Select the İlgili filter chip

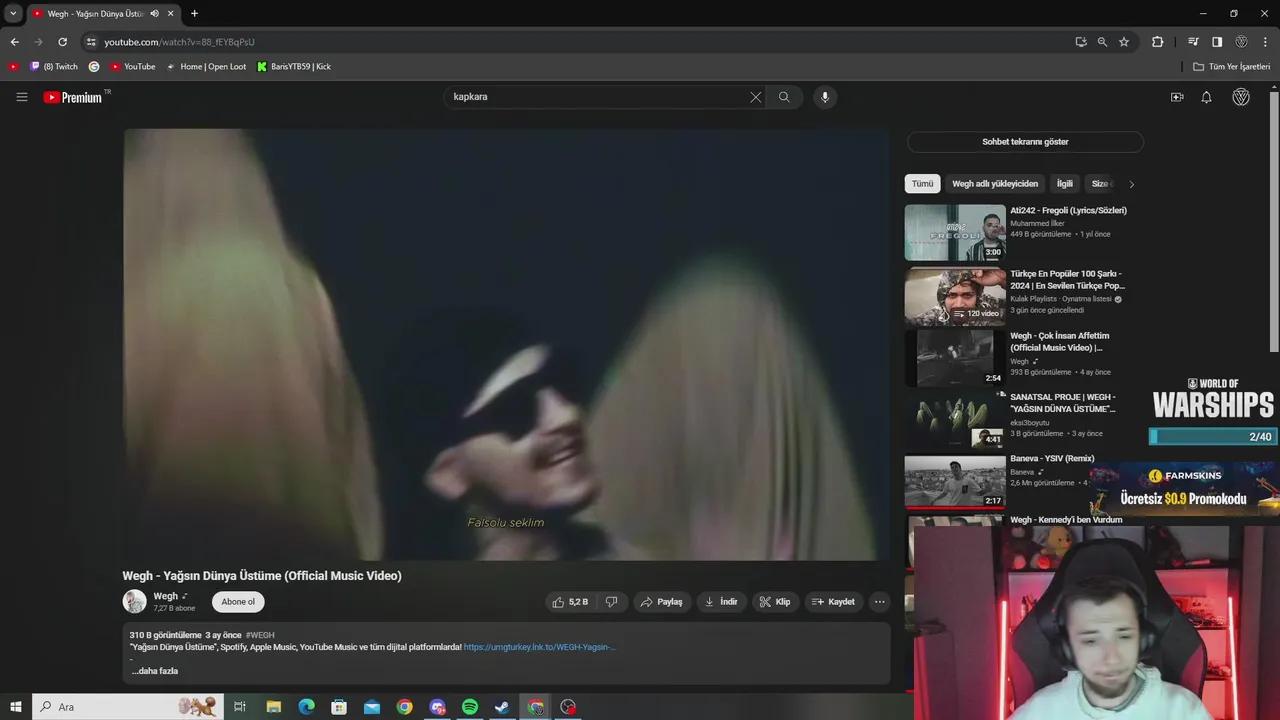1065,184
